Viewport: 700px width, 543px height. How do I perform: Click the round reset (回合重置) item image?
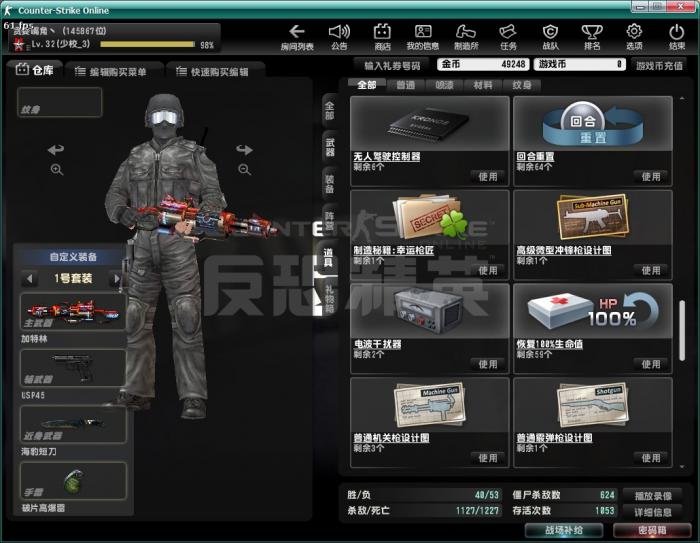tap(593, 124)
